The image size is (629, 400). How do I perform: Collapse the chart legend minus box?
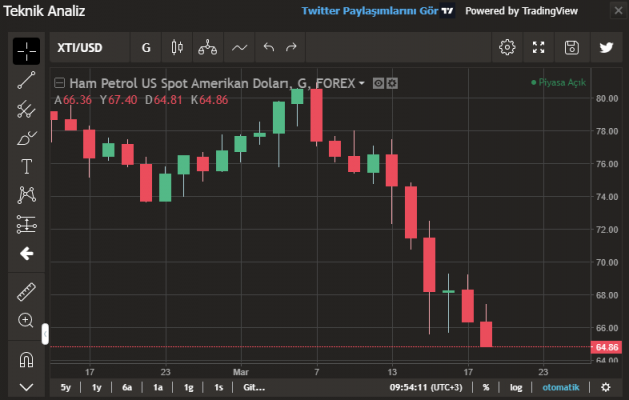click(x=59, y=83)
